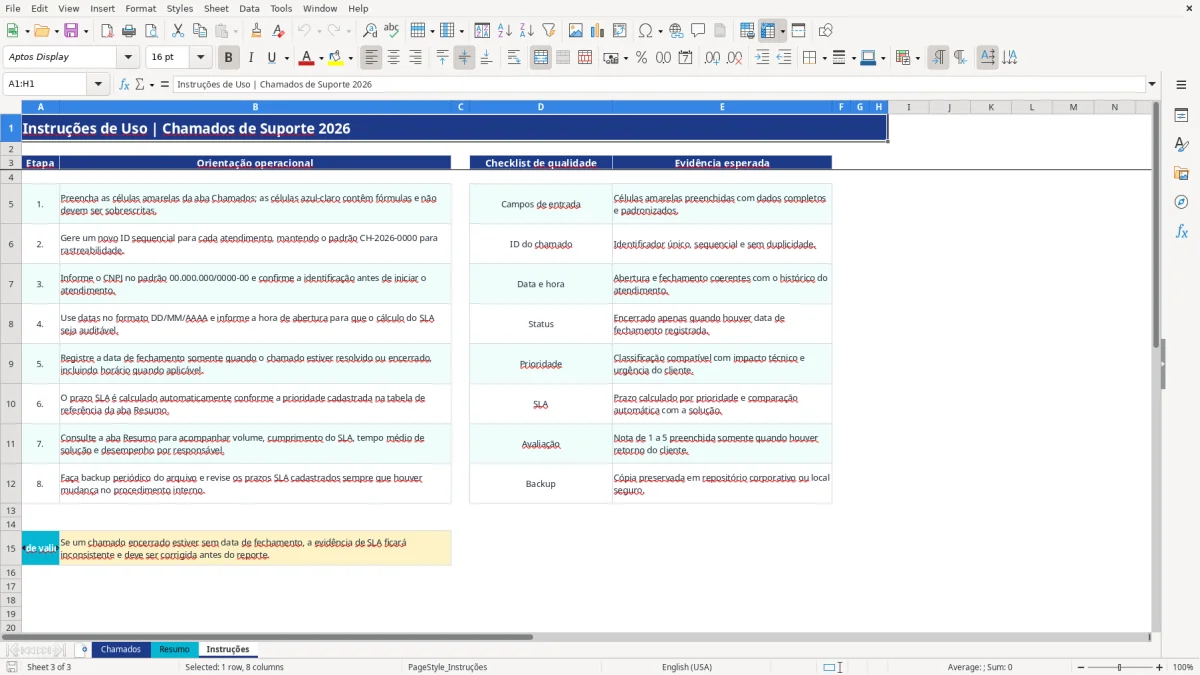Click the Save document icon
Image resolution: width=1200 pixels, height=675 pixels.
pos(71,31)
